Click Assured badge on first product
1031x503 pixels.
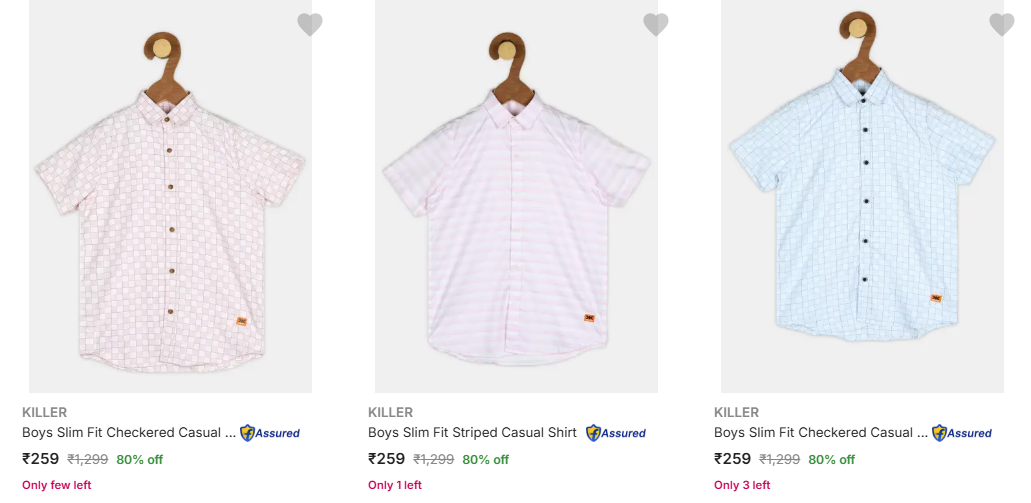pos(270,433)
